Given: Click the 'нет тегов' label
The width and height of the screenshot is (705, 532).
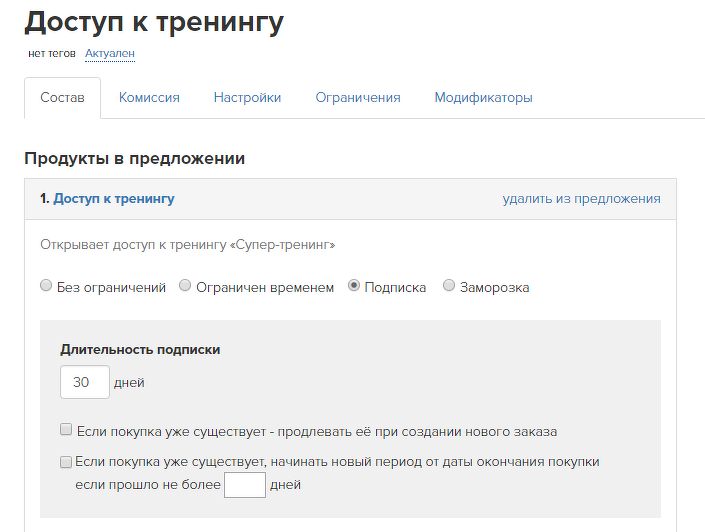Looking at the screenshot, I should [x=52, y=53].
